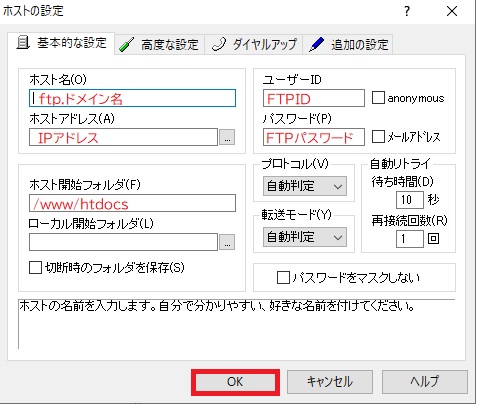Expand the 転送モード dropdown
The width and height of the screenshot is (477, 404).
305,237
